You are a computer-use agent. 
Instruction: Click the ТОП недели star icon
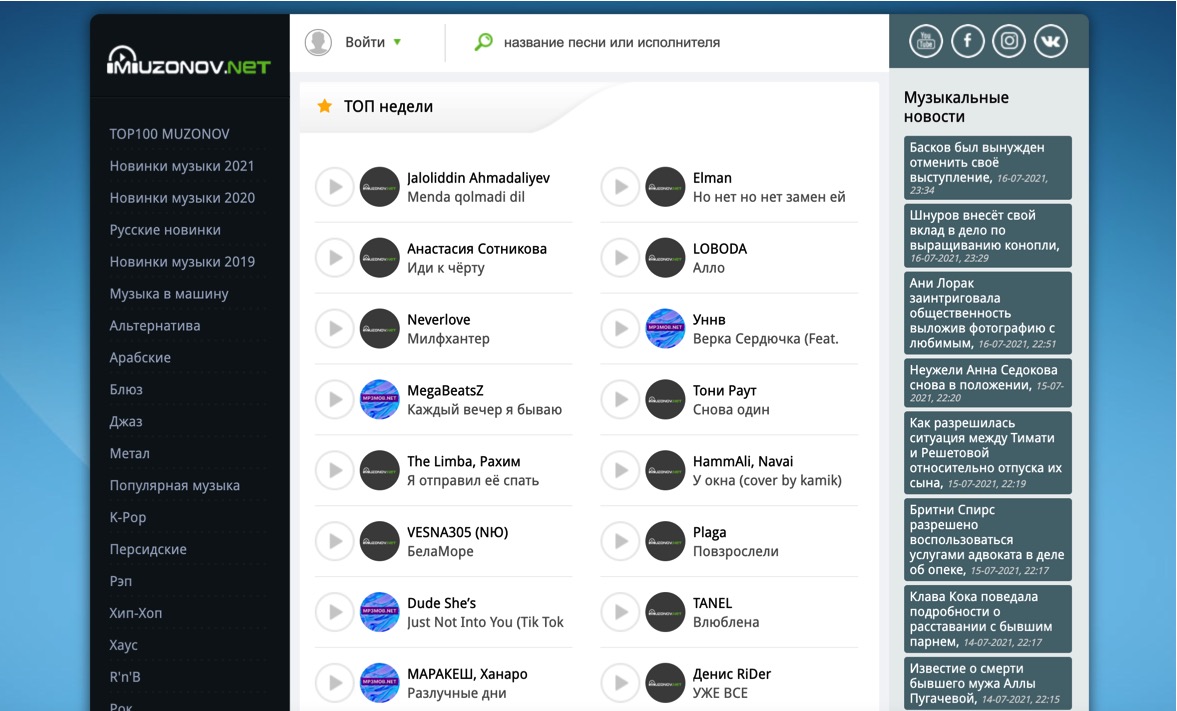pos(324,106)
